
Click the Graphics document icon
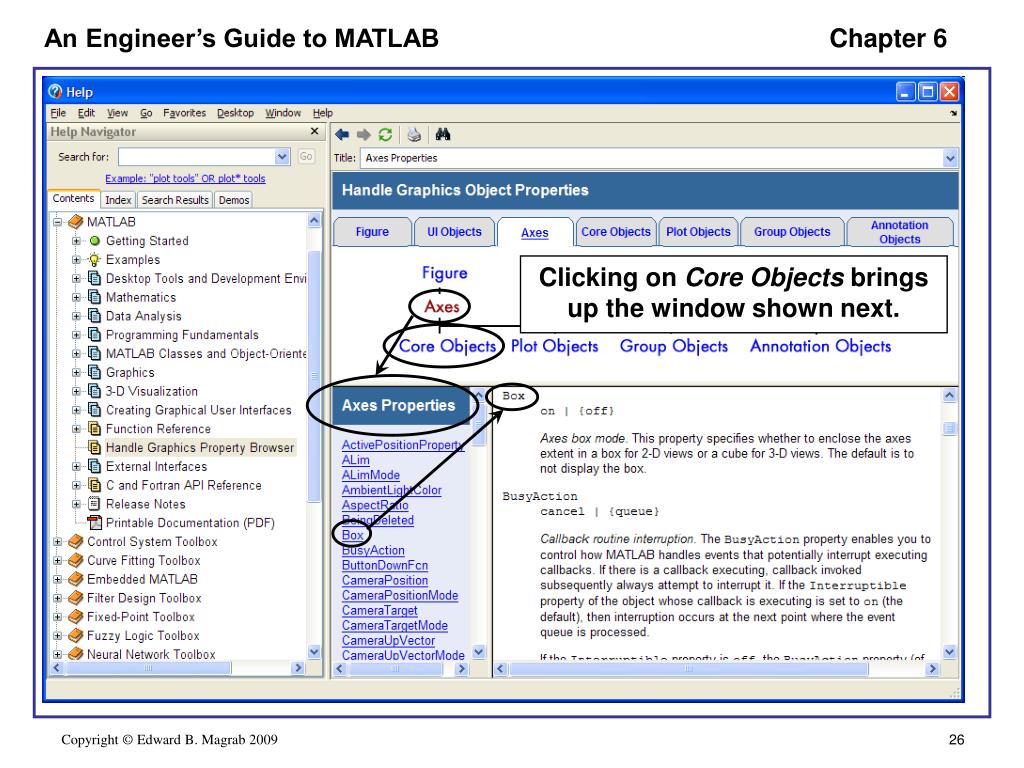pos(95,372)
